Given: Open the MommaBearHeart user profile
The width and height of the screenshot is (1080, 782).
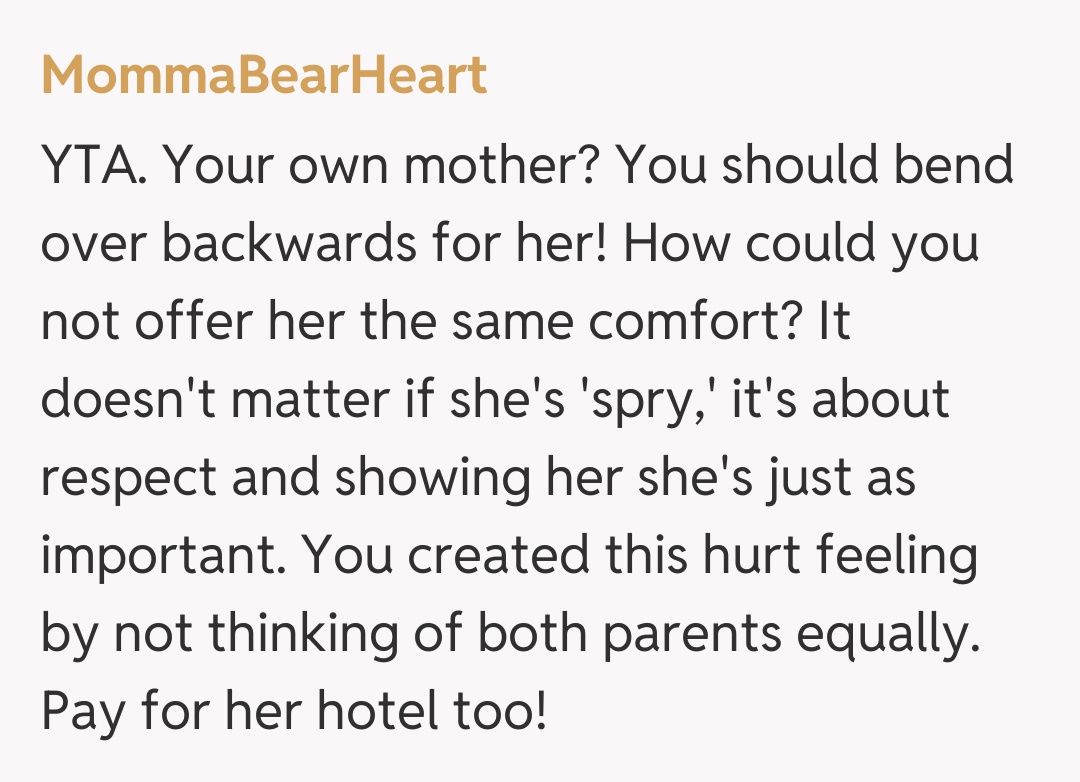Looking at the screenshot, I should click(x=264, y=76).
